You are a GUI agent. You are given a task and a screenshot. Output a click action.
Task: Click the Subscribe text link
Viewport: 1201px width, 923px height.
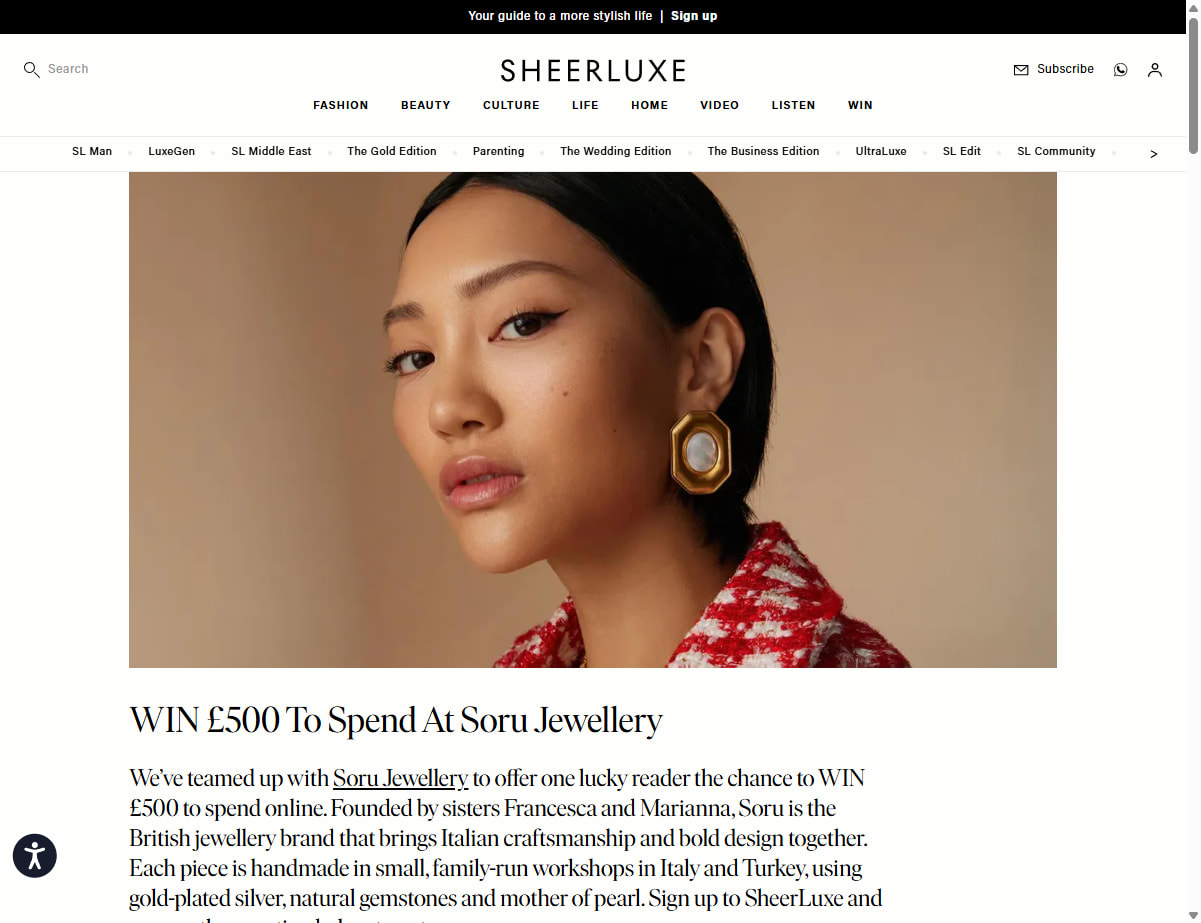pos(1065,69)
